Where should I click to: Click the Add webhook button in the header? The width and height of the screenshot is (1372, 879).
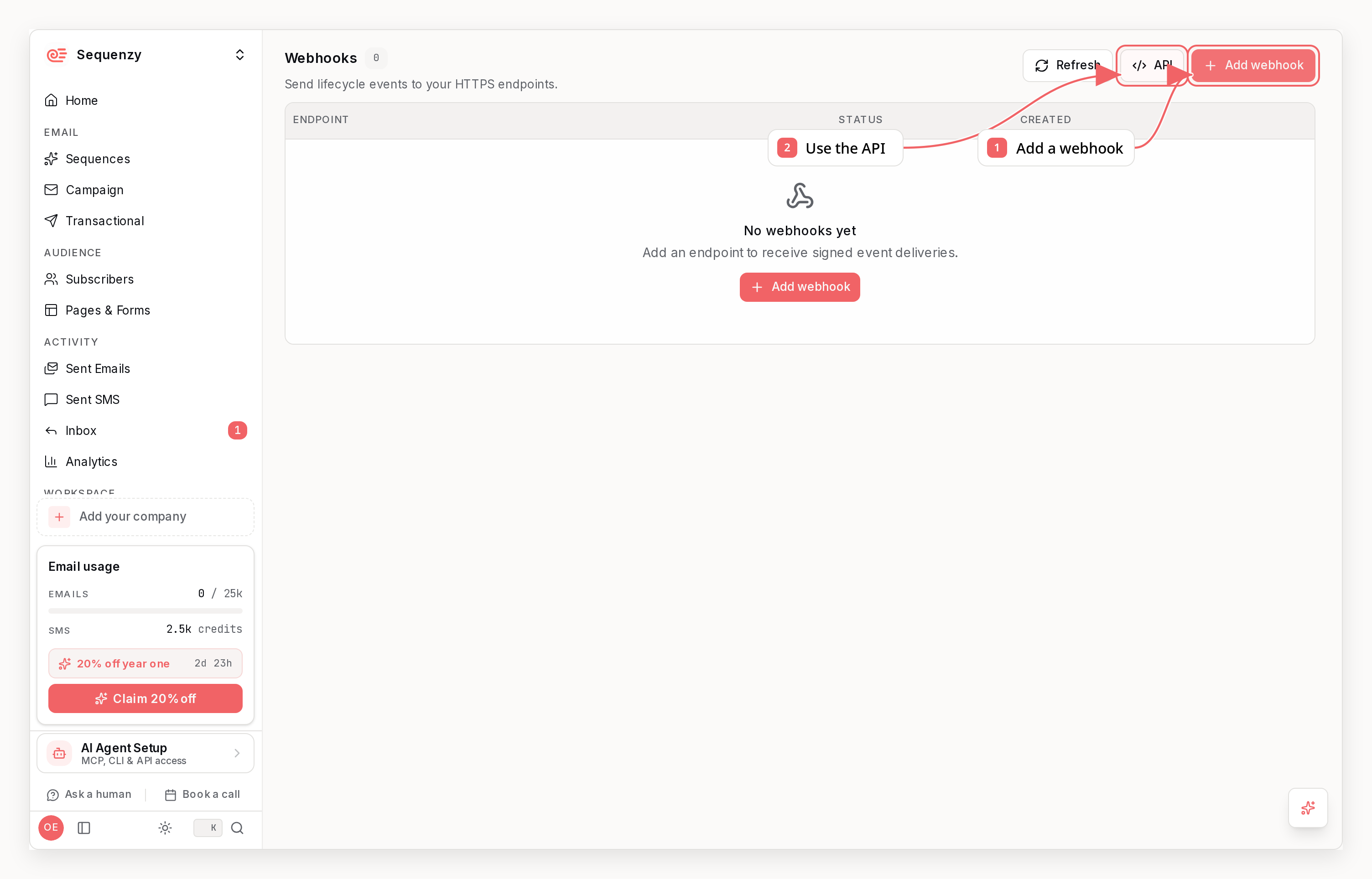point(1254,66)
